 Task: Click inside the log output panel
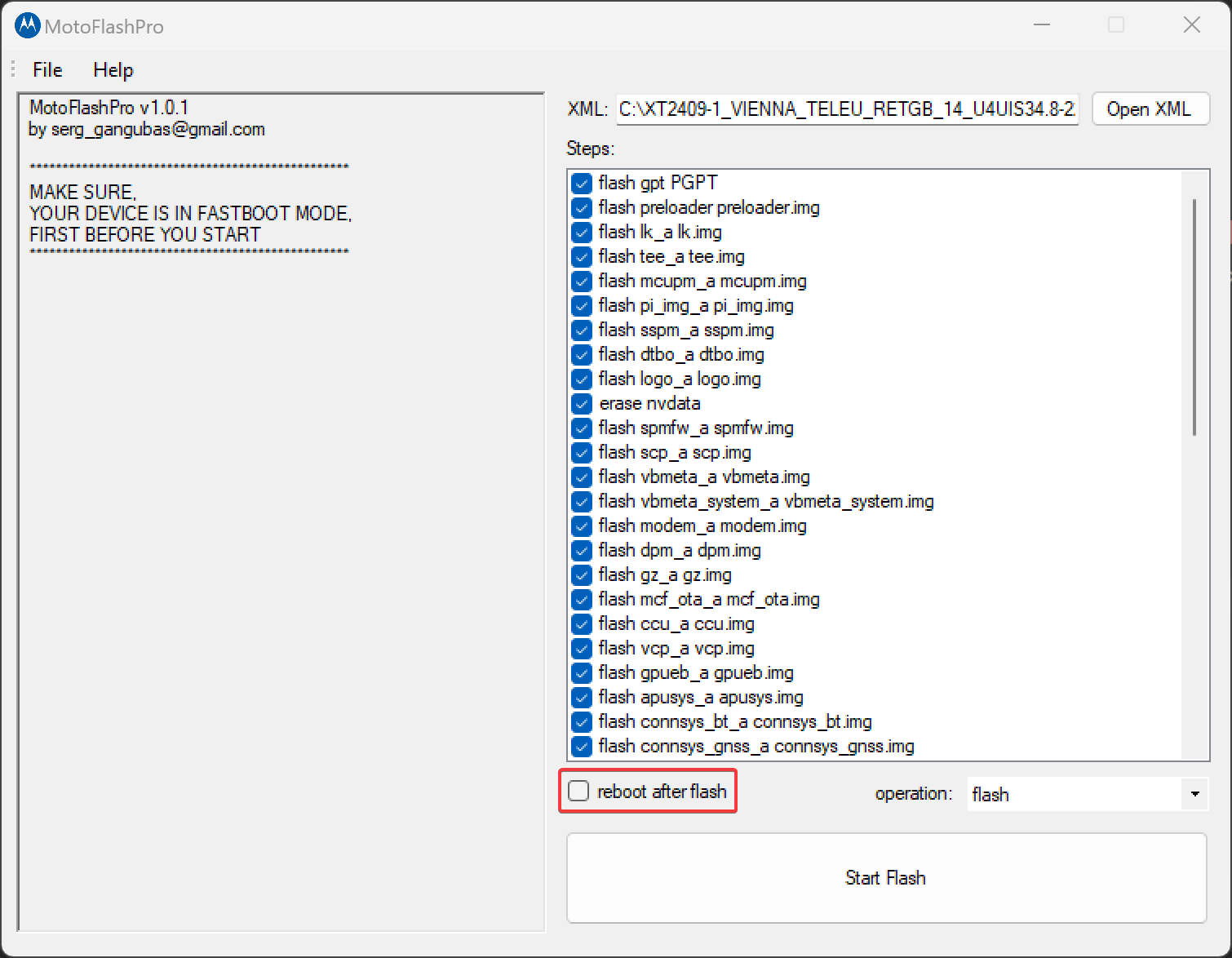[281, 571]
